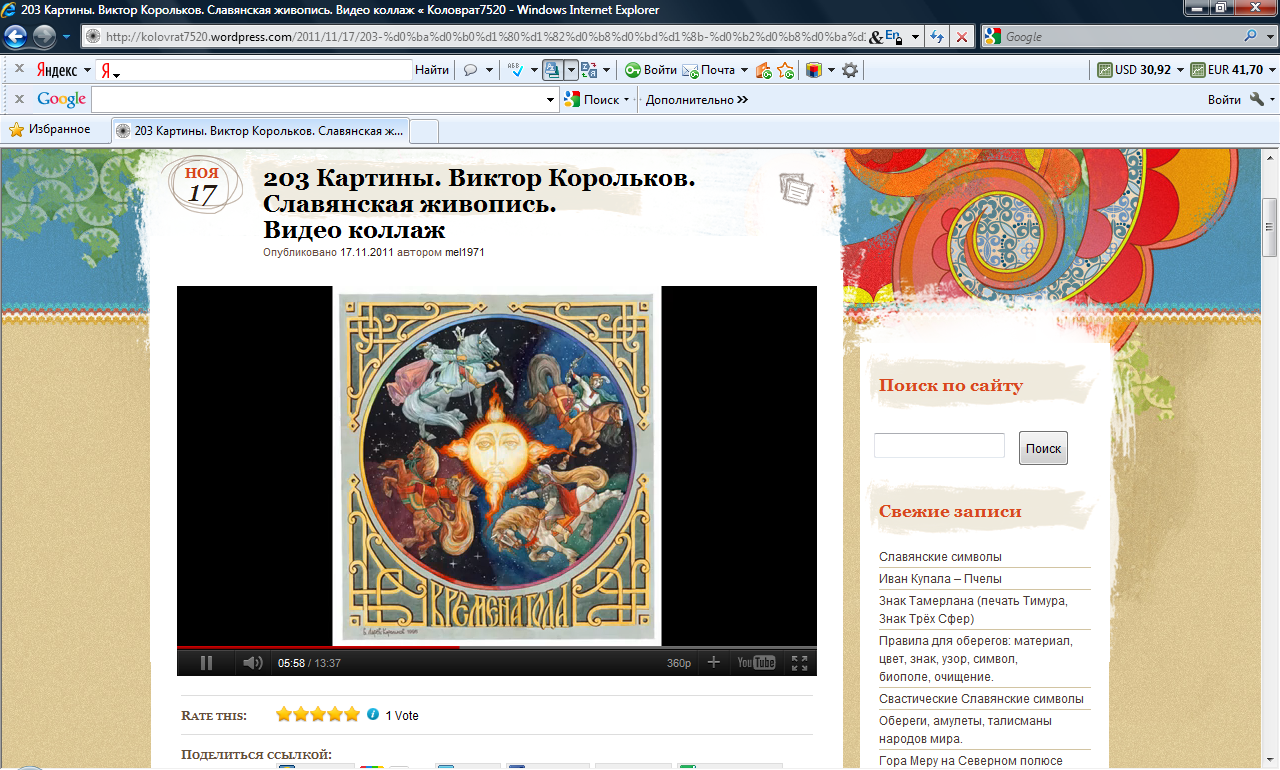1280x770 pixels.
Task: Open the Свастические Славянские символы post
Action: pyautogui.click(x=981, y=699)
